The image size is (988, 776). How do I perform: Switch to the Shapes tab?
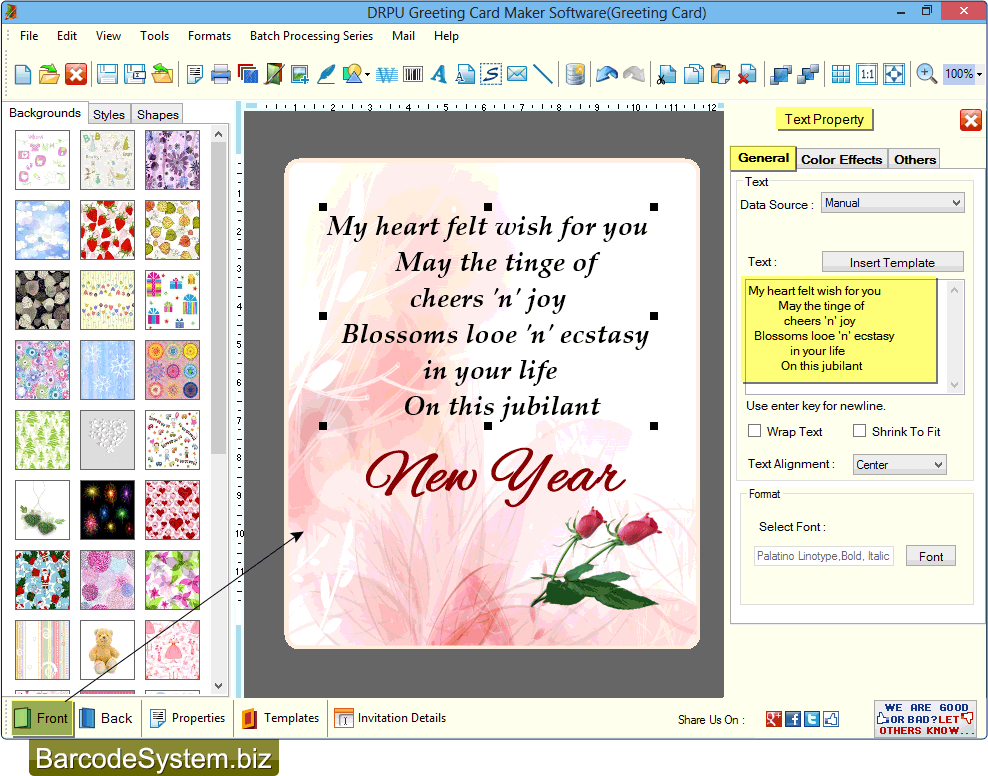(x=158, y=115)
